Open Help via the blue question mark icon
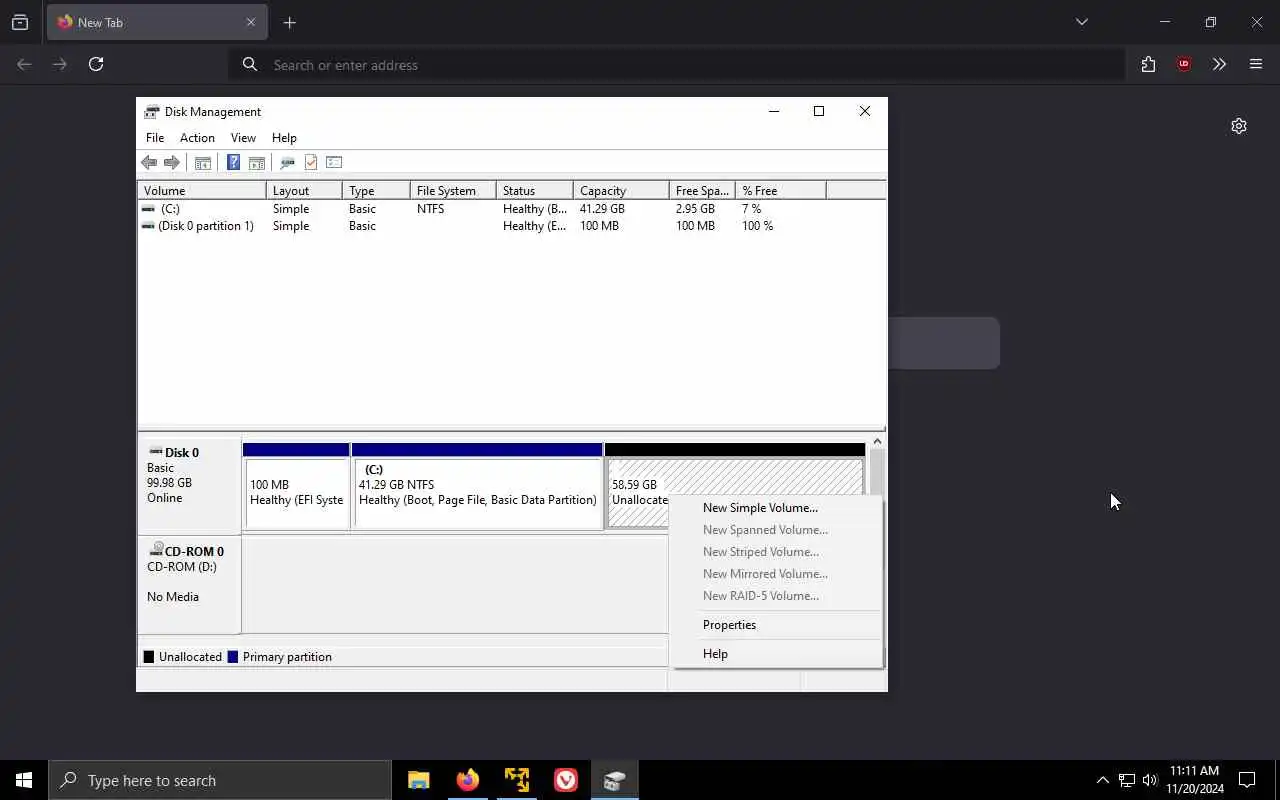Screen dimensions: 1280x800 pyautogui.click(x=233, y=162)
